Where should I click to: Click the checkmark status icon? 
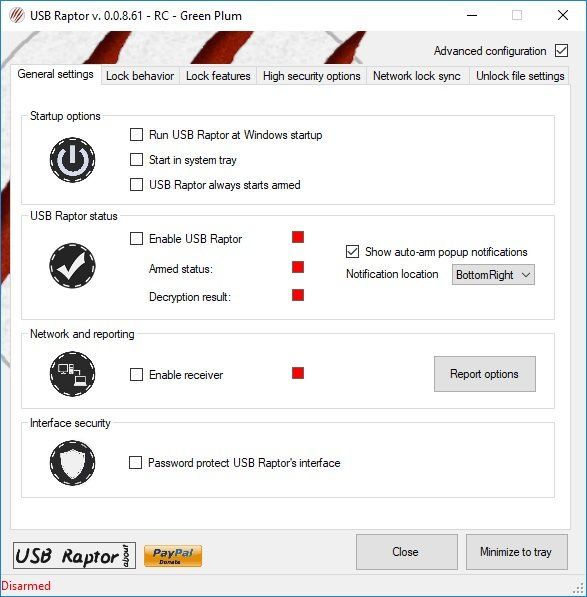[72, 266]
